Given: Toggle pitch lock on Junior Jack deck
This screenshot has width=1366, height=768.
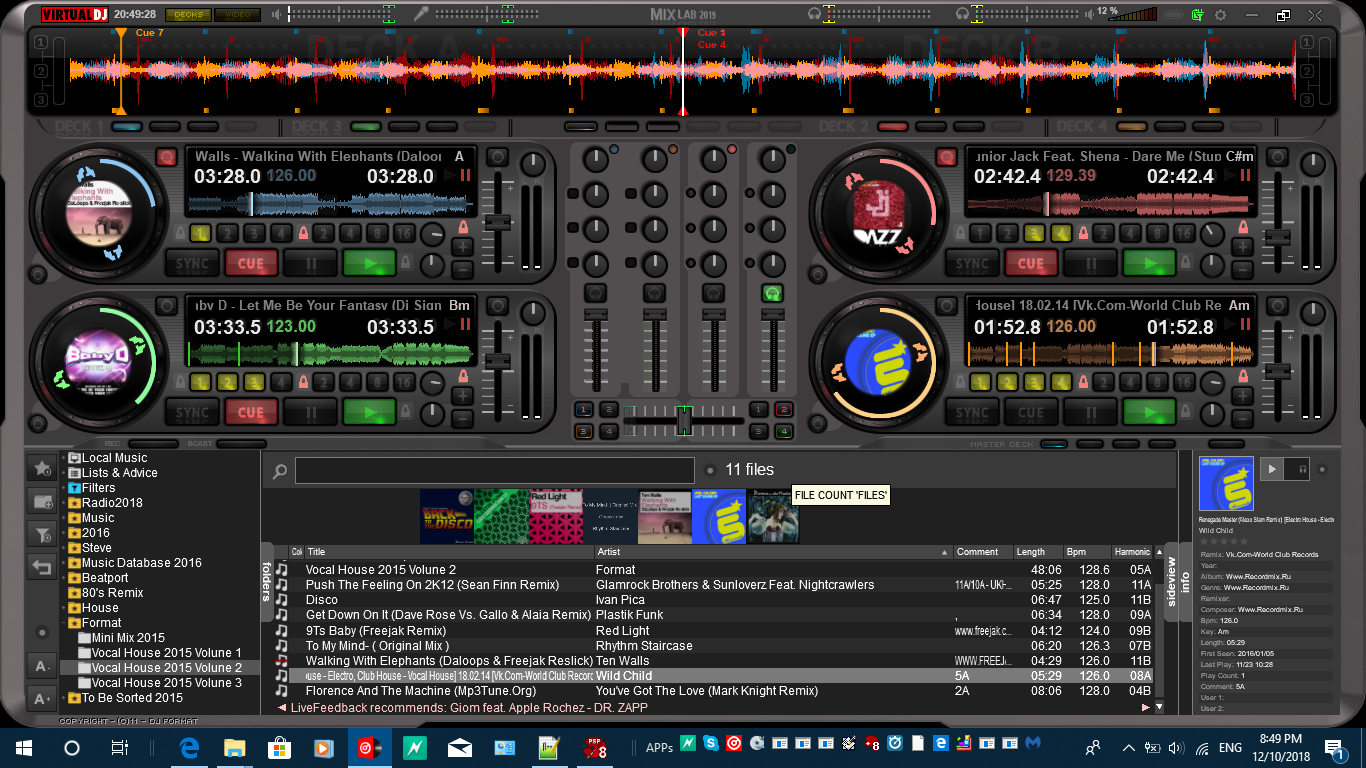Looking at the screenshot, I should 1242,227.
